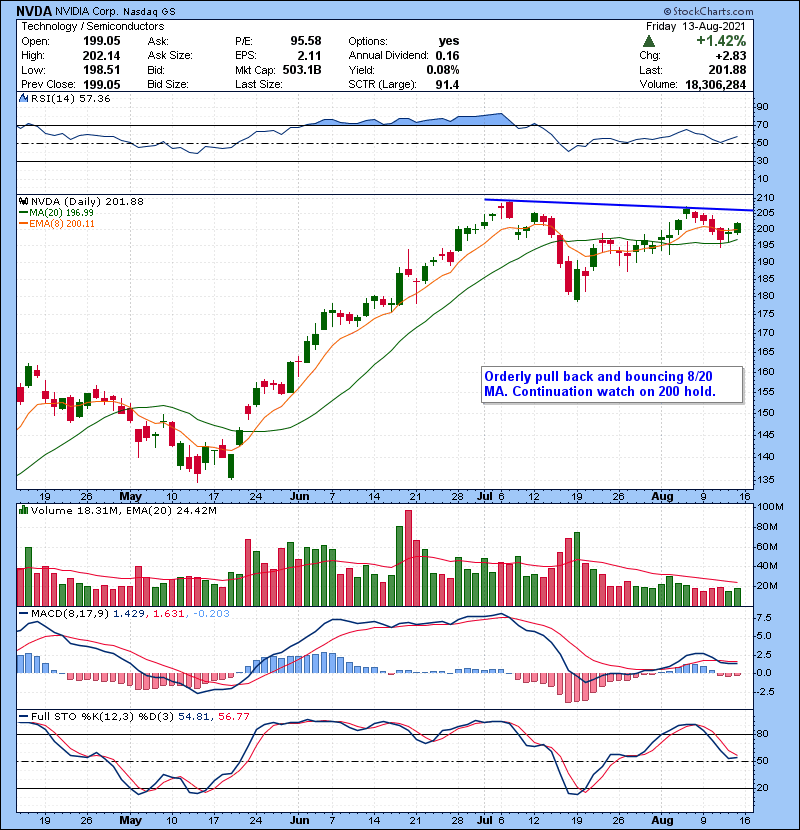Click the MACD(8,17,9) indicator label
Screen dimensions: 800x830
(x=70, y=614)
